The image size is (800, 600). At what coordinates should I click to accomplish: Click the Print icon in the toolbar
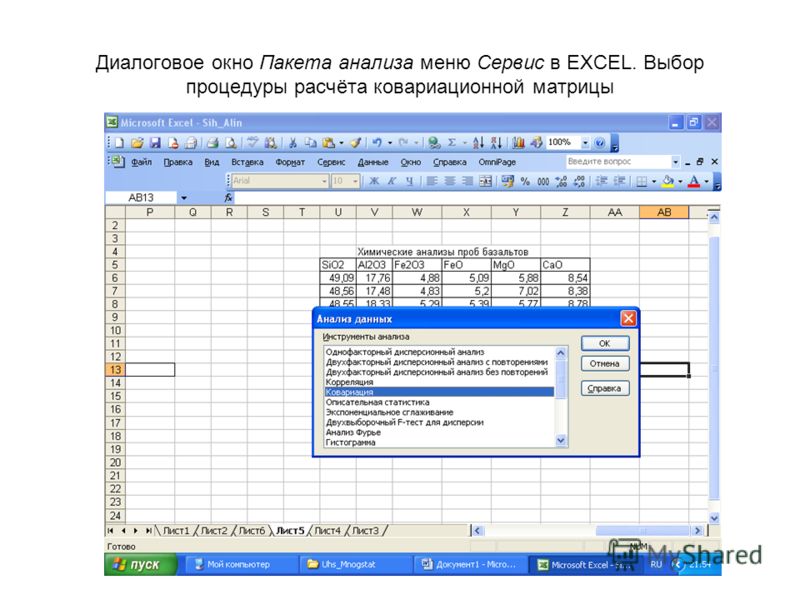pos(213,143)
